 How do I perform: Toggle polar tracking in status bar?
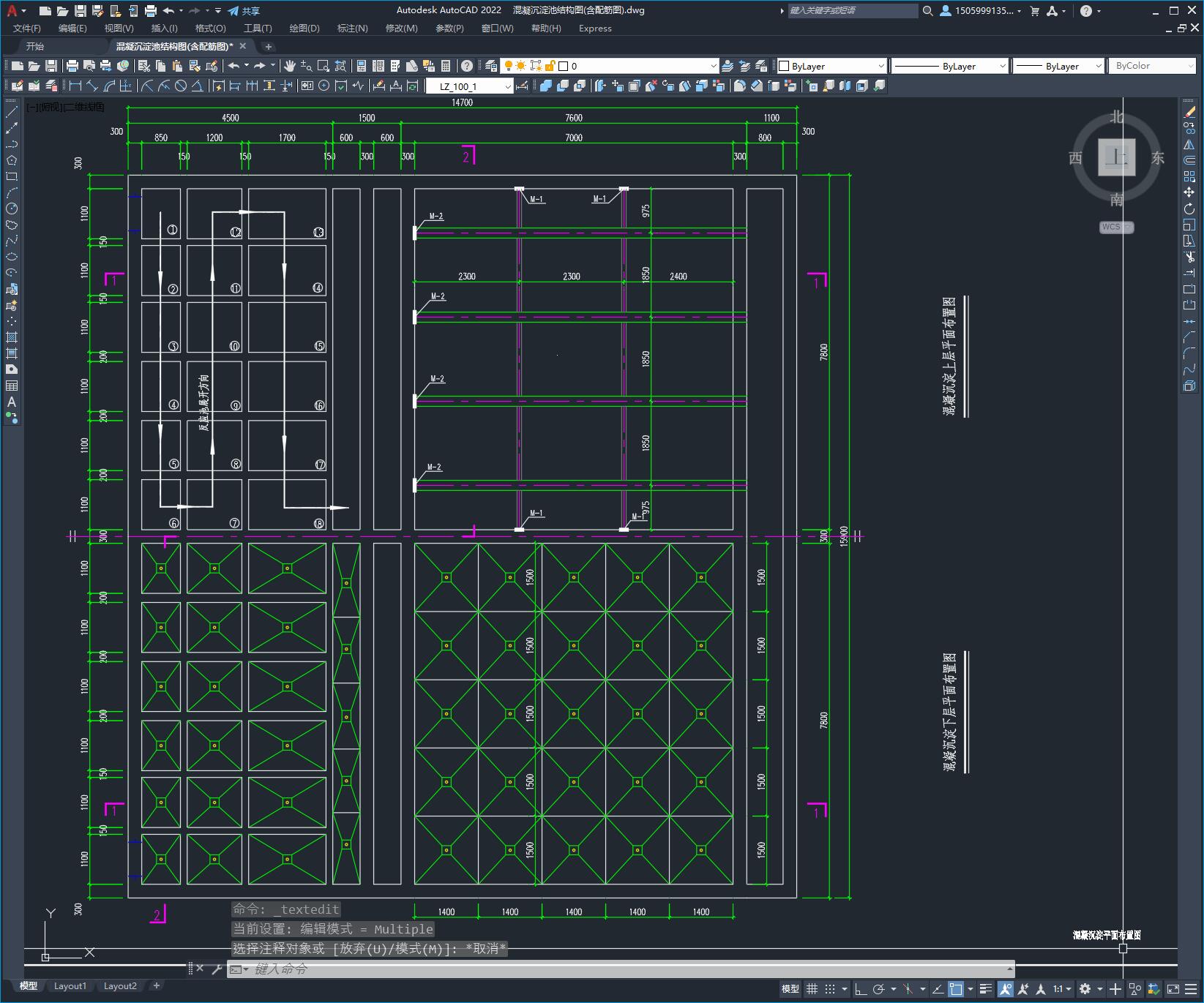point(879,989)
